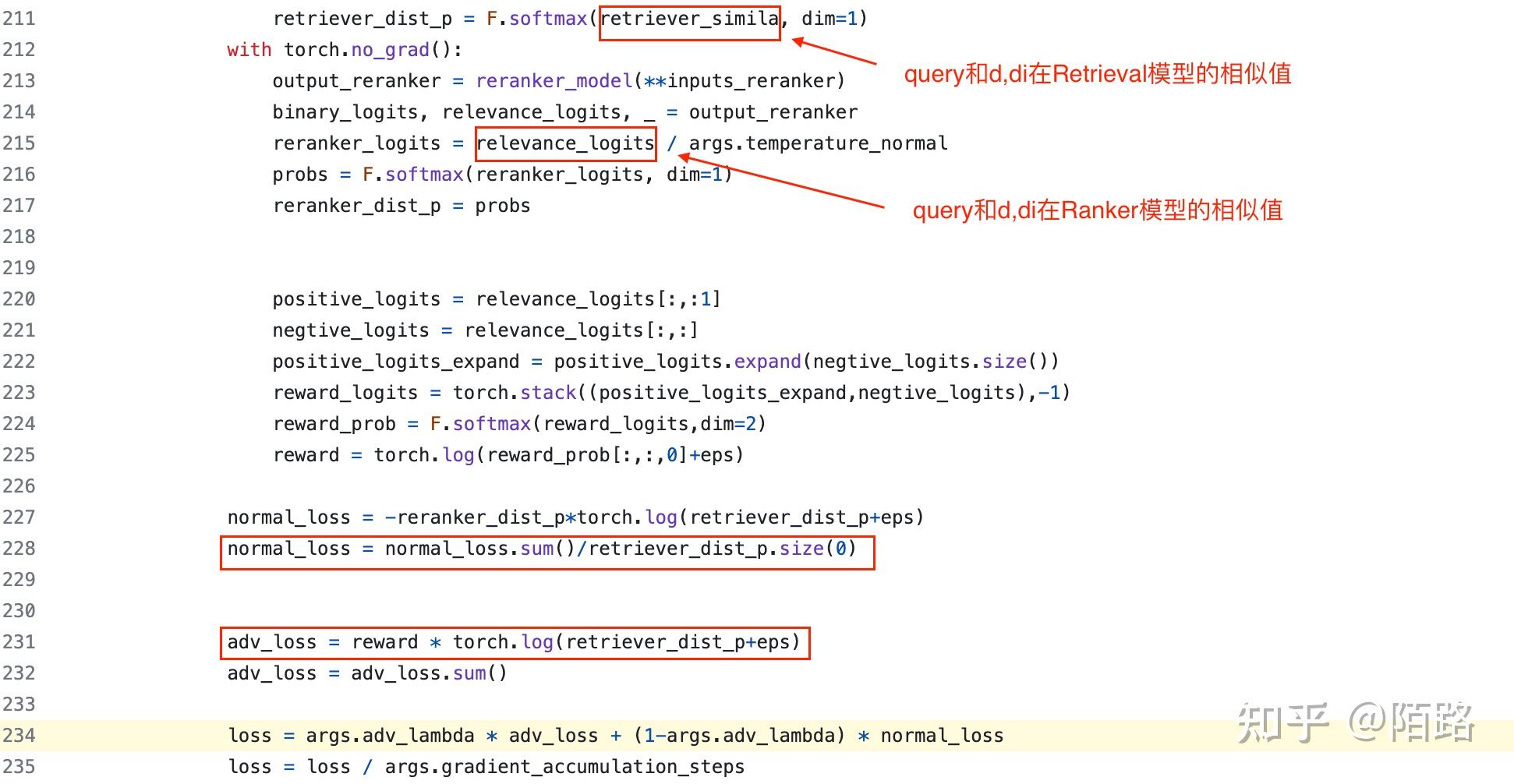Click line number 227
Image resolution: width=1514 pixels, height=784 pixels.
click(21, 517)
